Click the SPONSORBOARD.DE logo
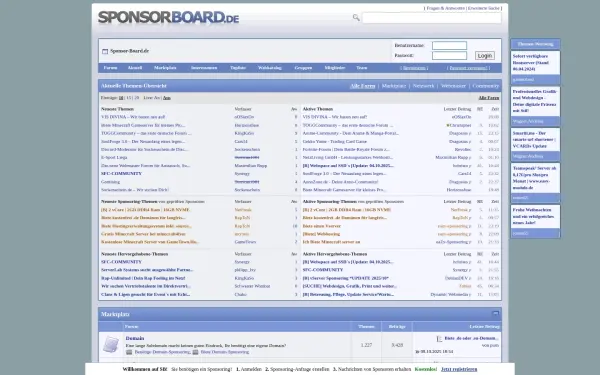The width and height of the screenshot is (600, 375). [168, 17]
